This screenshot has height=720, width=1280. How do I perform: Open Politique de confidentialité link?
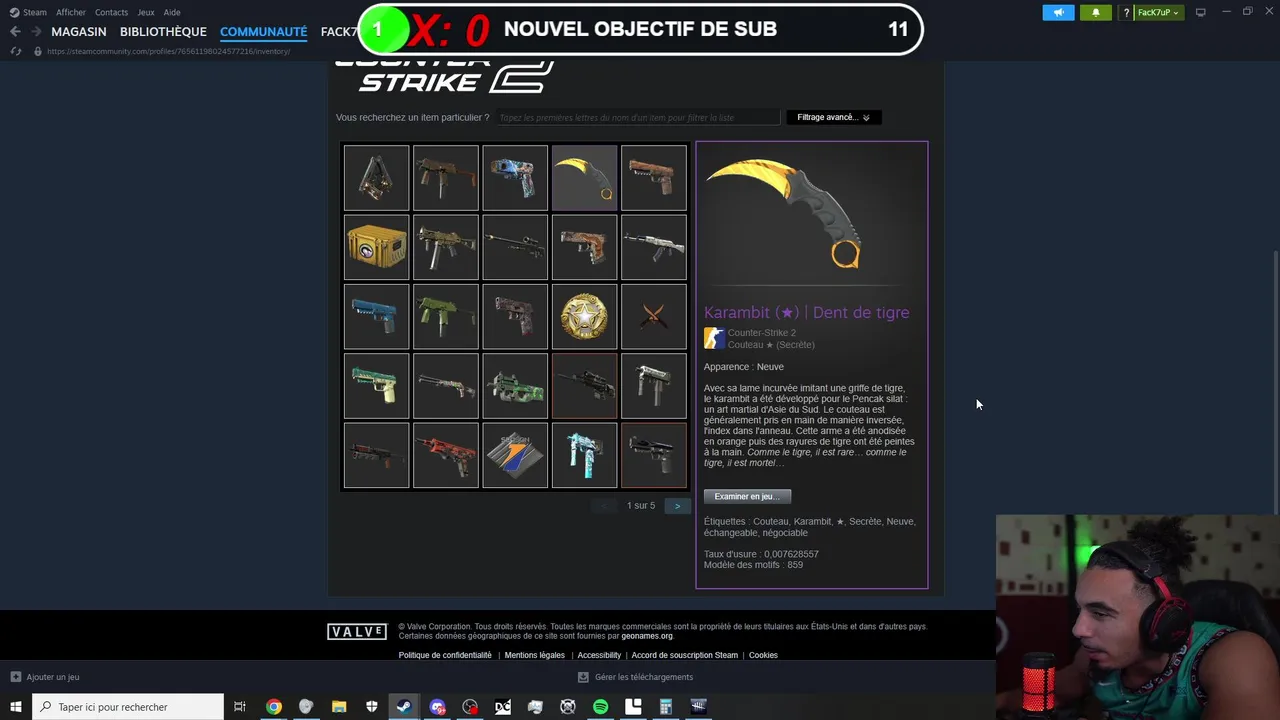pos(445,655)
